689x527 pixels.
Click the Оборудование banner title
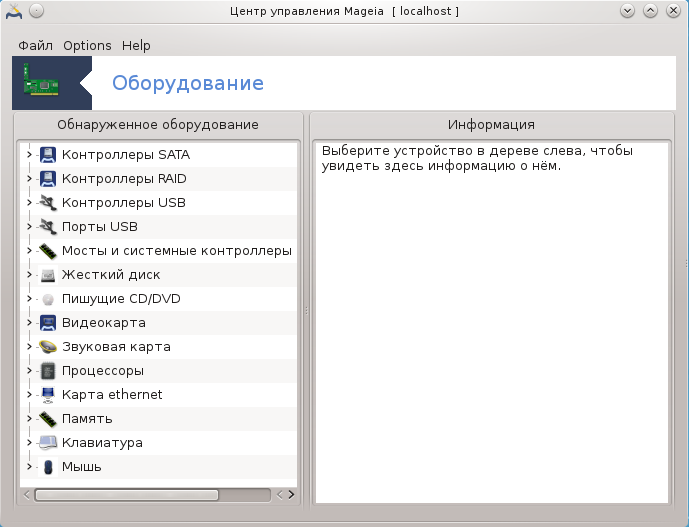point(188,83)
